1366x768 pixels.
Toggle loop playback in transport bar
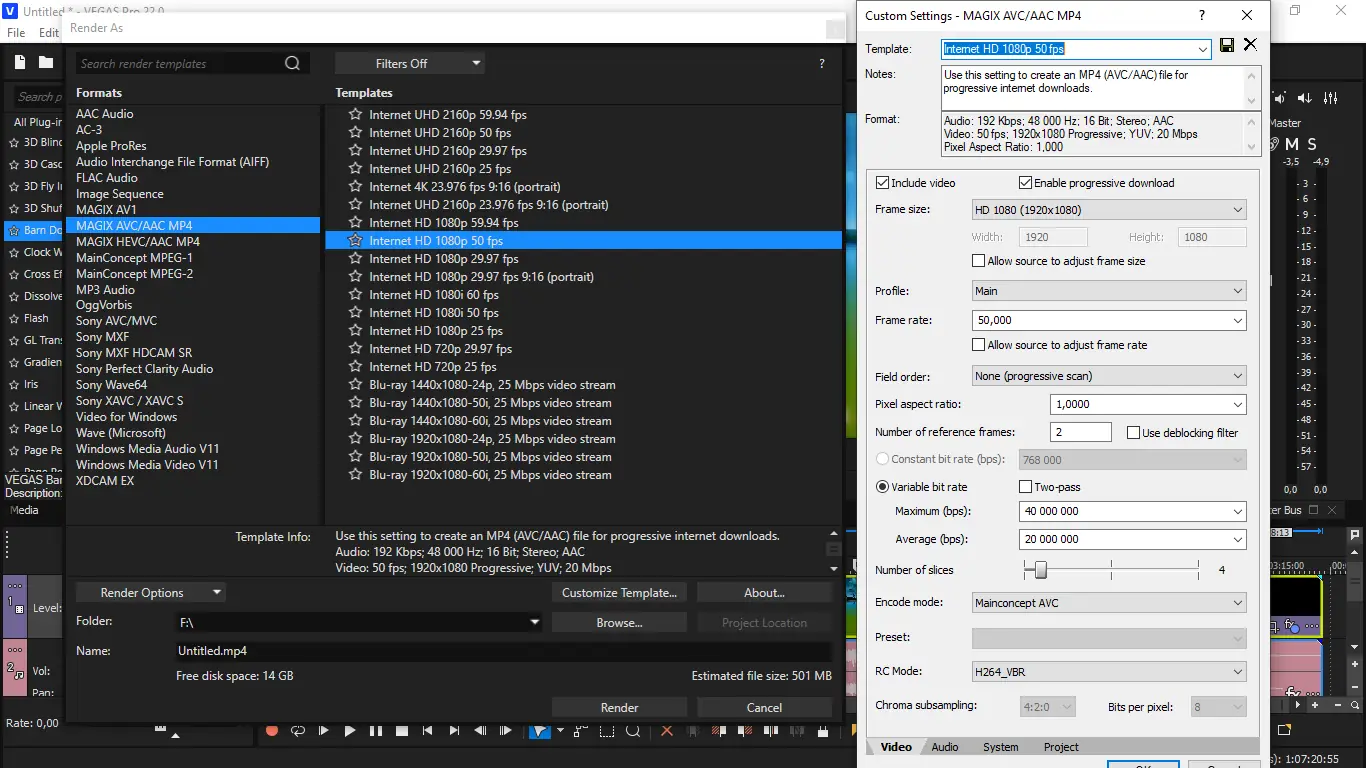(x=298, y=731)
